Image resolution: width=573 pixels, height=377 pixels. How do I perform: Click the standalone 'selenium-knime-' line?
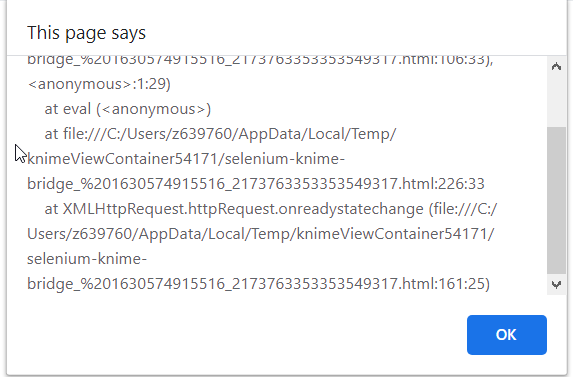87,259
